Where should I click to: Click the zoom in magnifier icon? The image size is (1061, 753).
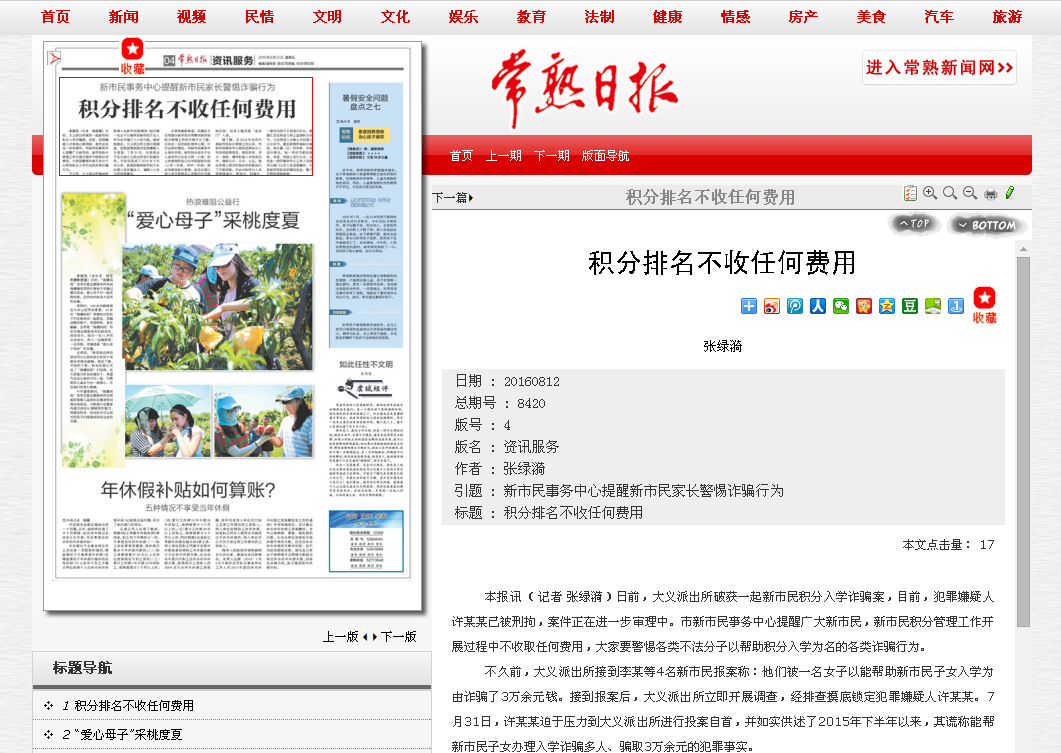930,193
